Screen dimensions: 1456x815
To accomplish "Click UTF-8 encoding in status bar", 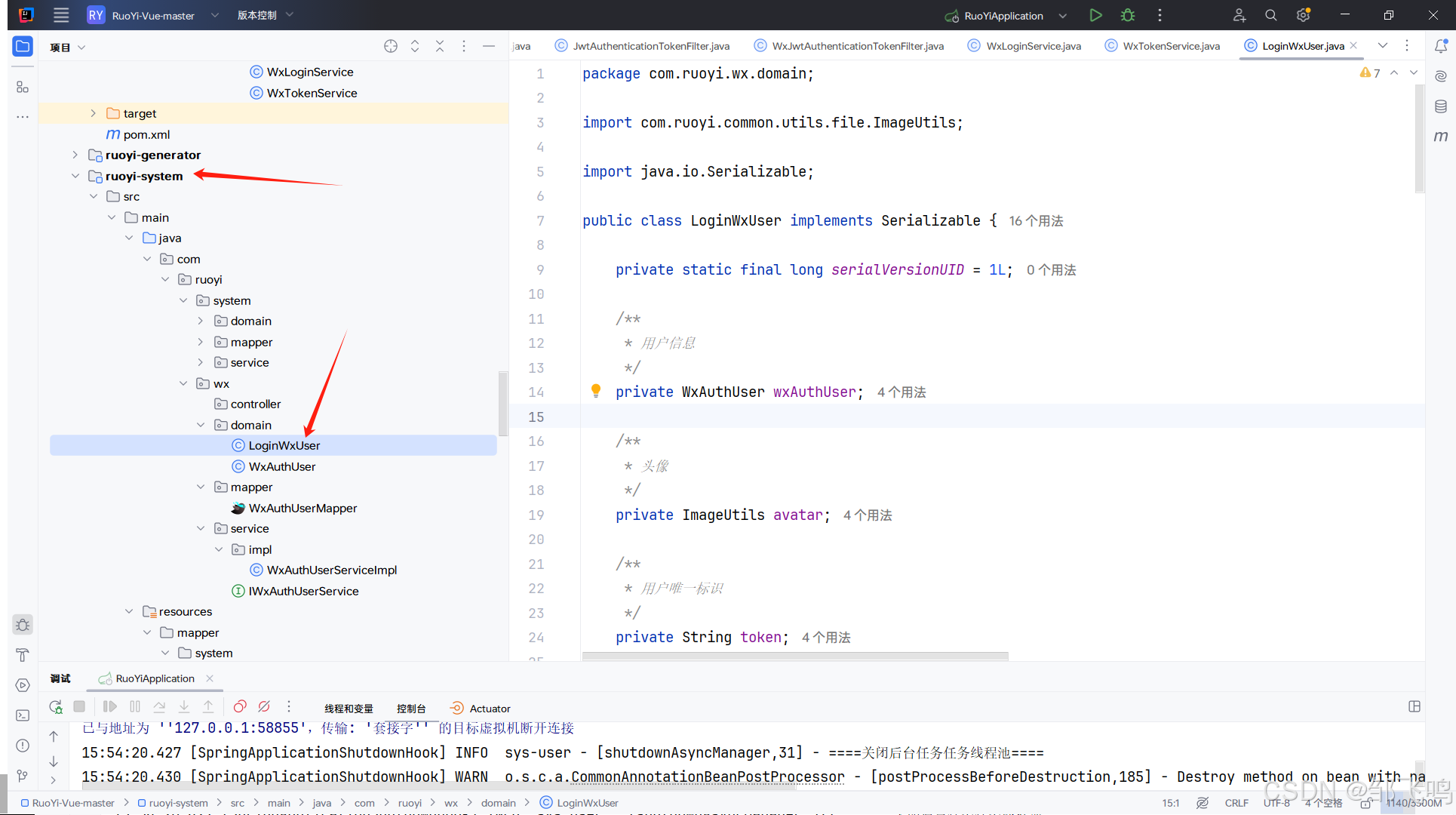I will (x=1276, y=803).
